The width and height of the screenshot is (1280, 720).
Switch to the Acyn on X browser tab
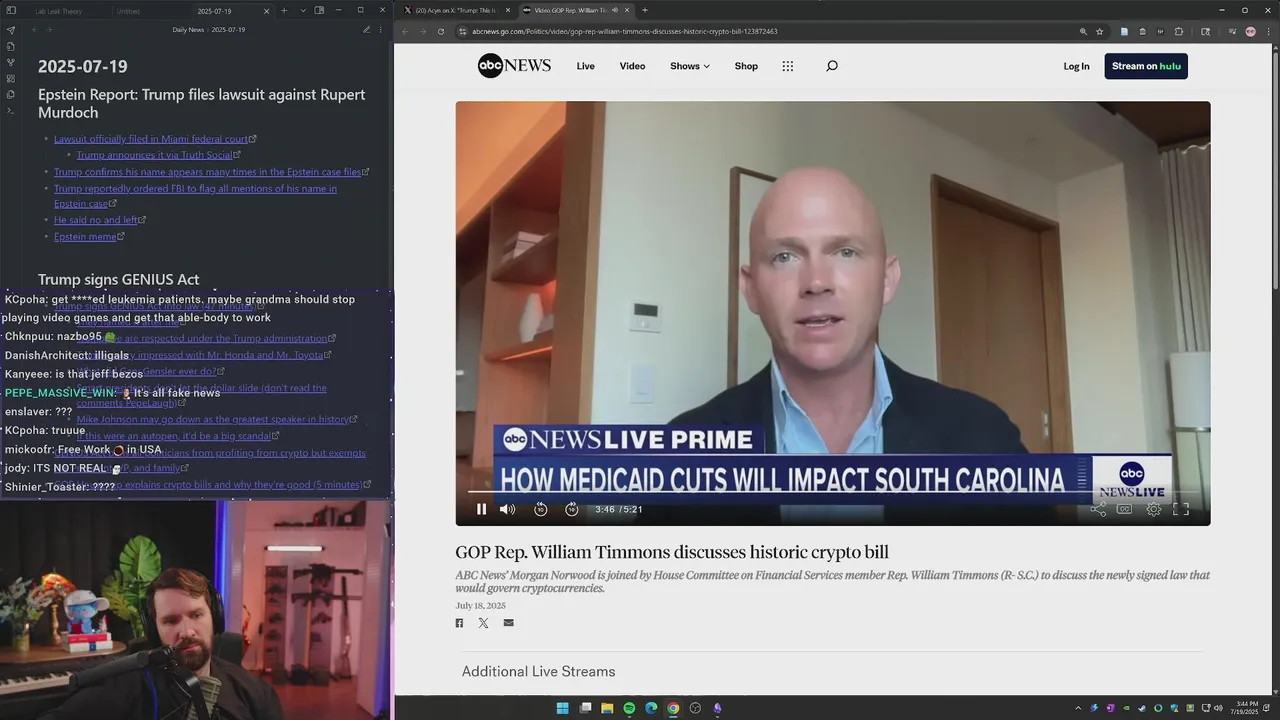point(456,10)
